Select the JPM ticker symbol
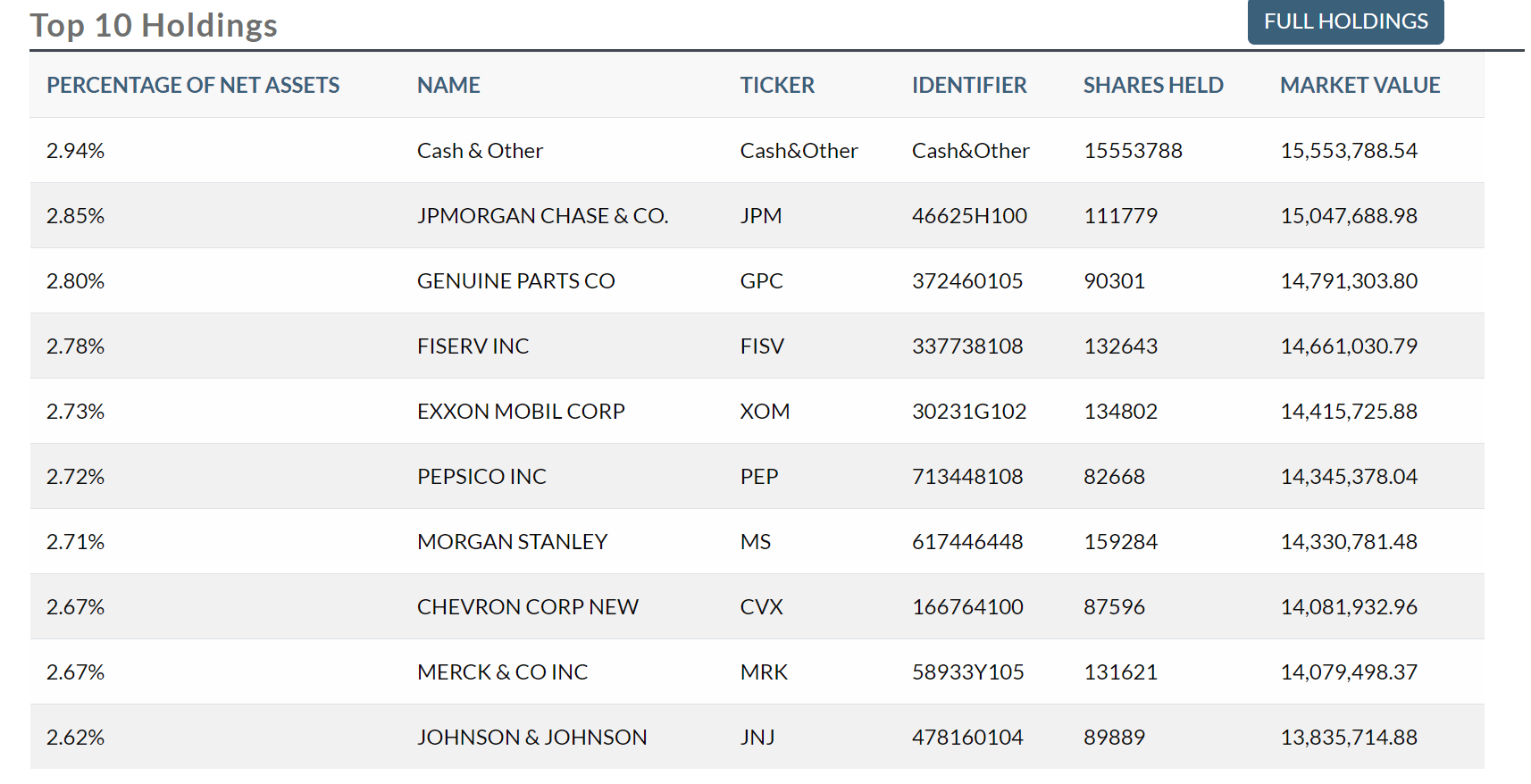 (762, 215)
